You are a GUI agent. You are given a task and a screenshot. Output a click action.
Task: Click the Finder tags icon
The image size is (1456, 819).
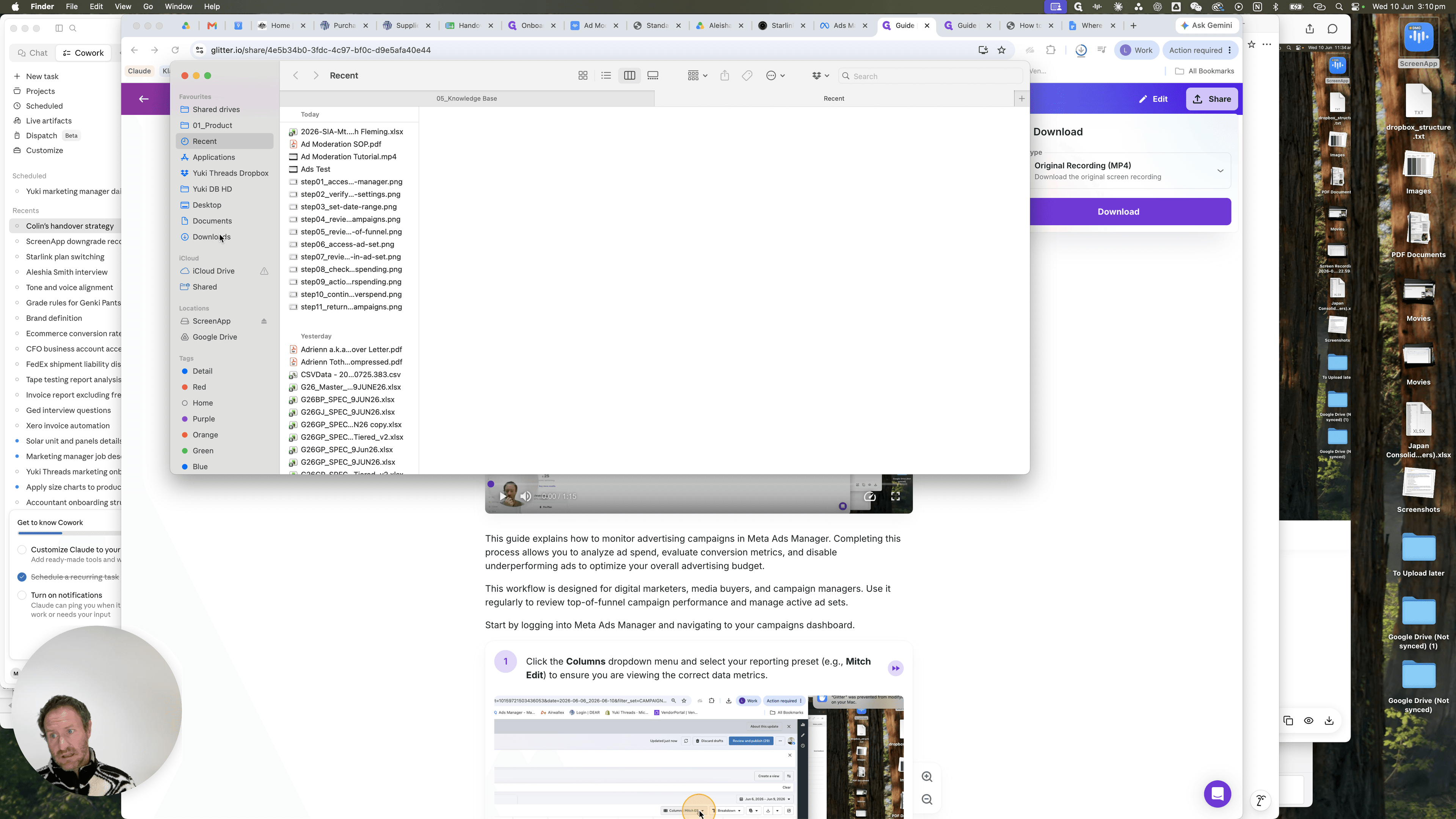coord(747,76)
